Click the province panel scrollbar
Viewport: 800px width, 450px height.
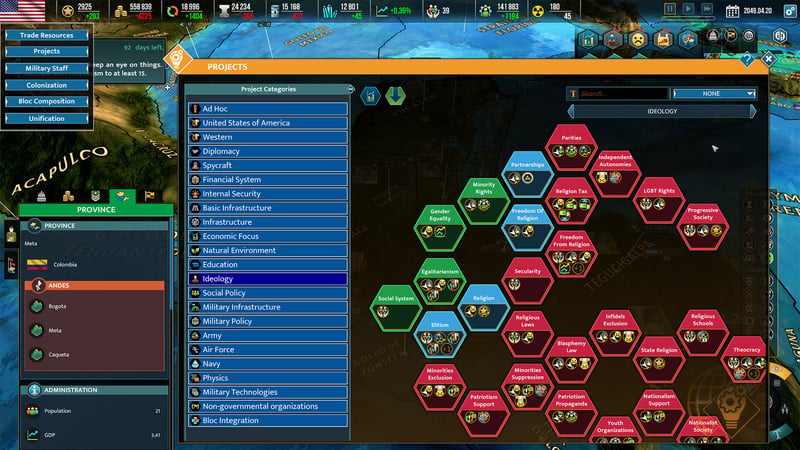coord(171,265)
